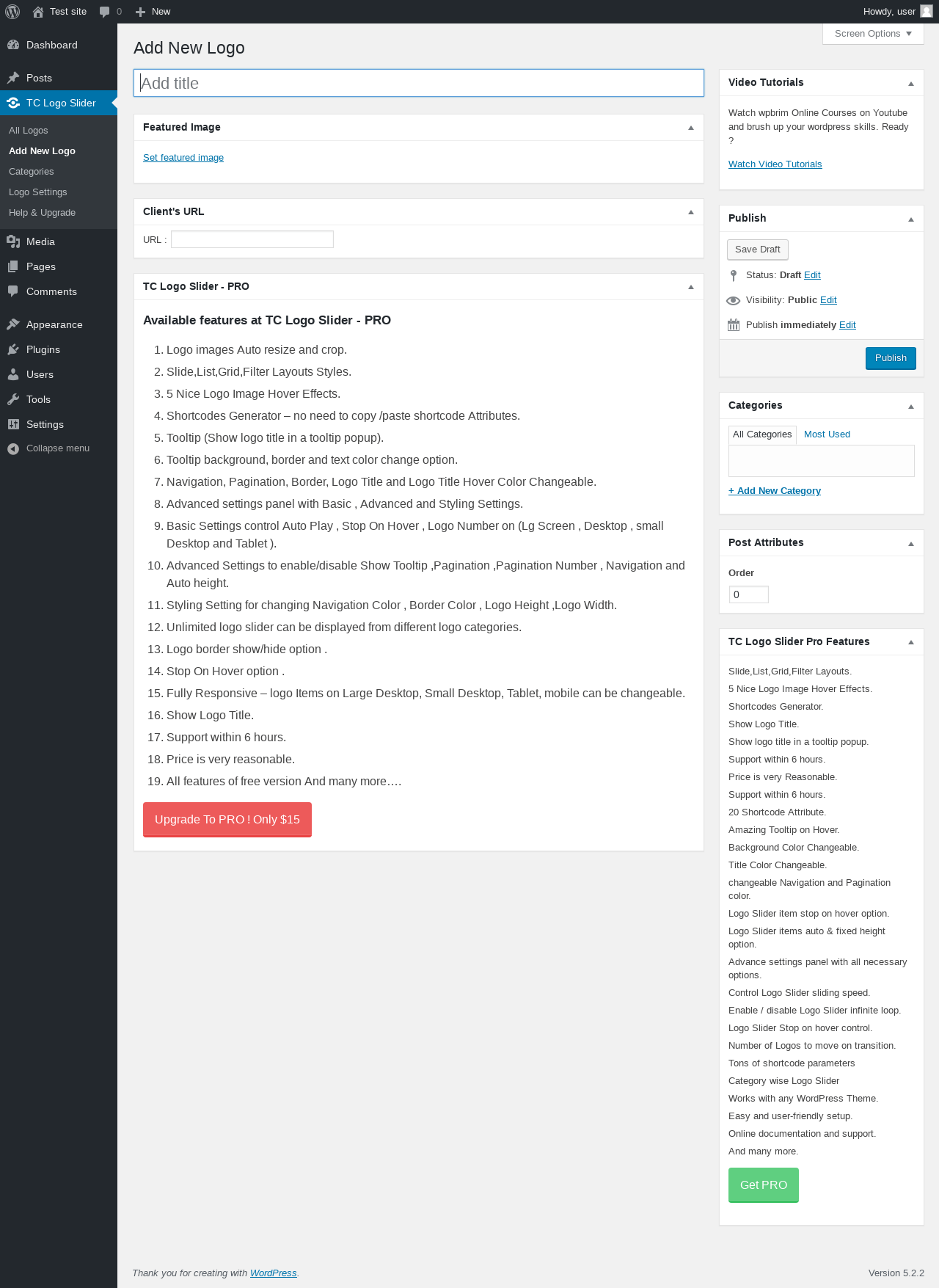Click the Tools wrench icon
This screenshot has height=1288, width=939.
point(13,399)
